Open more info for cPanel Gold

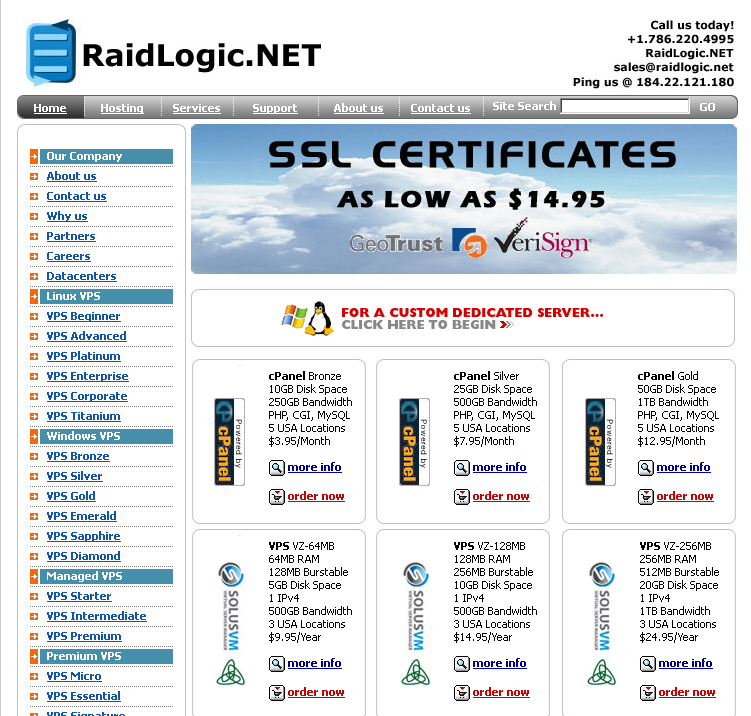(683, 467)
